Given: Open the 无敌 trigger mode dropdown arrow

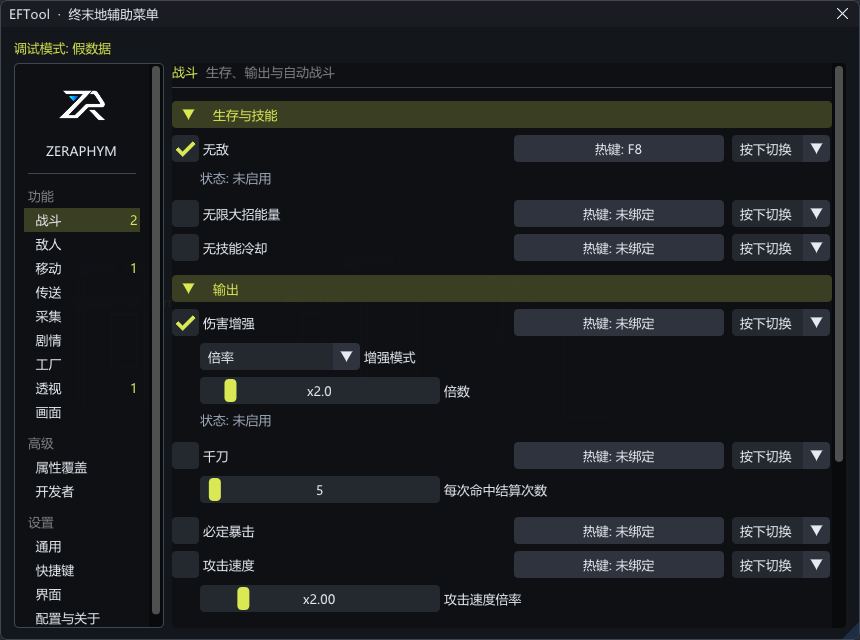Looking at the screenshot, I should [x=816, y=149].
